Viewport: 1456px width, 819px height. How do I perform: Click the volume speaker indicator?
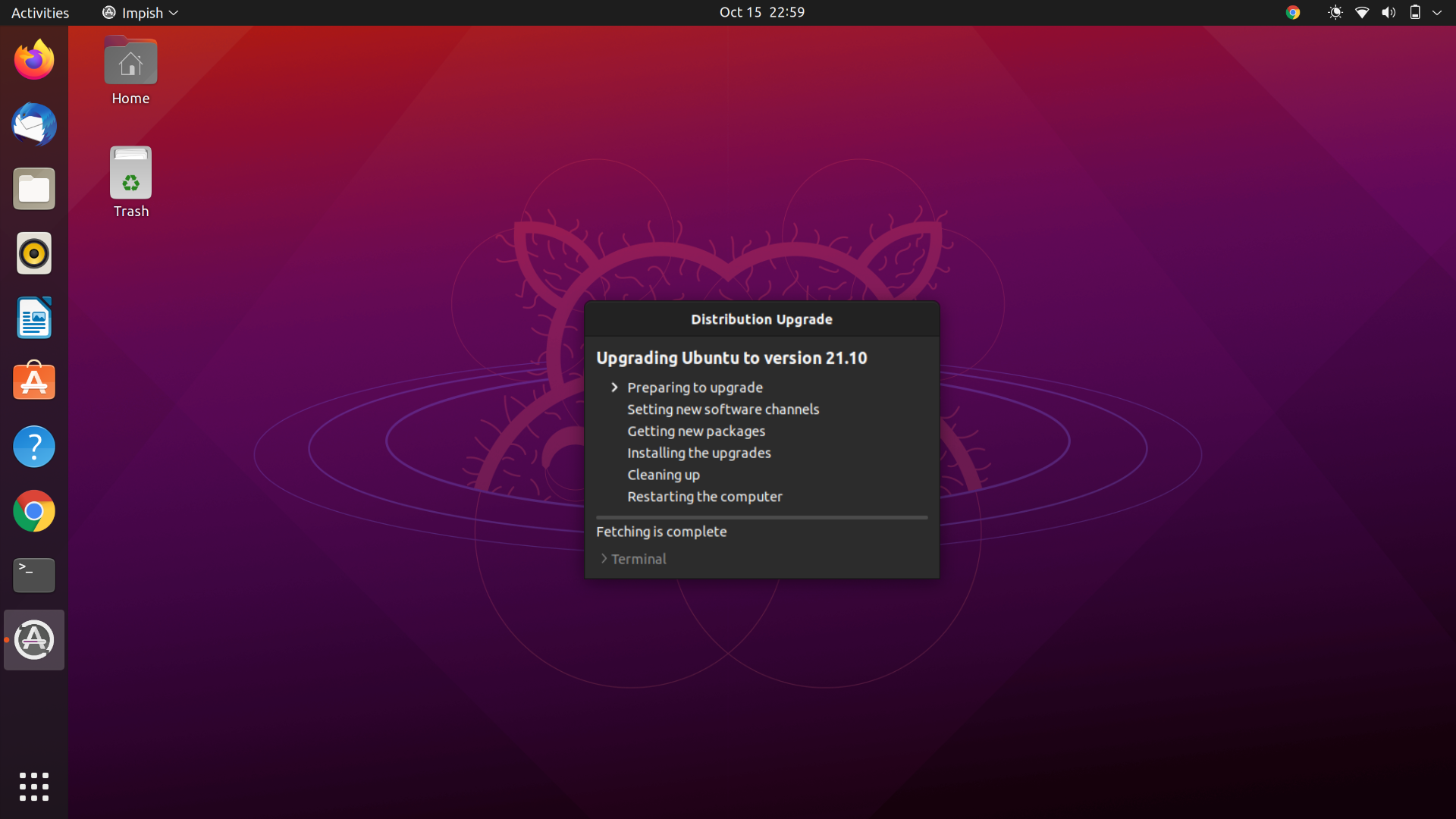tap(1389, 12)
